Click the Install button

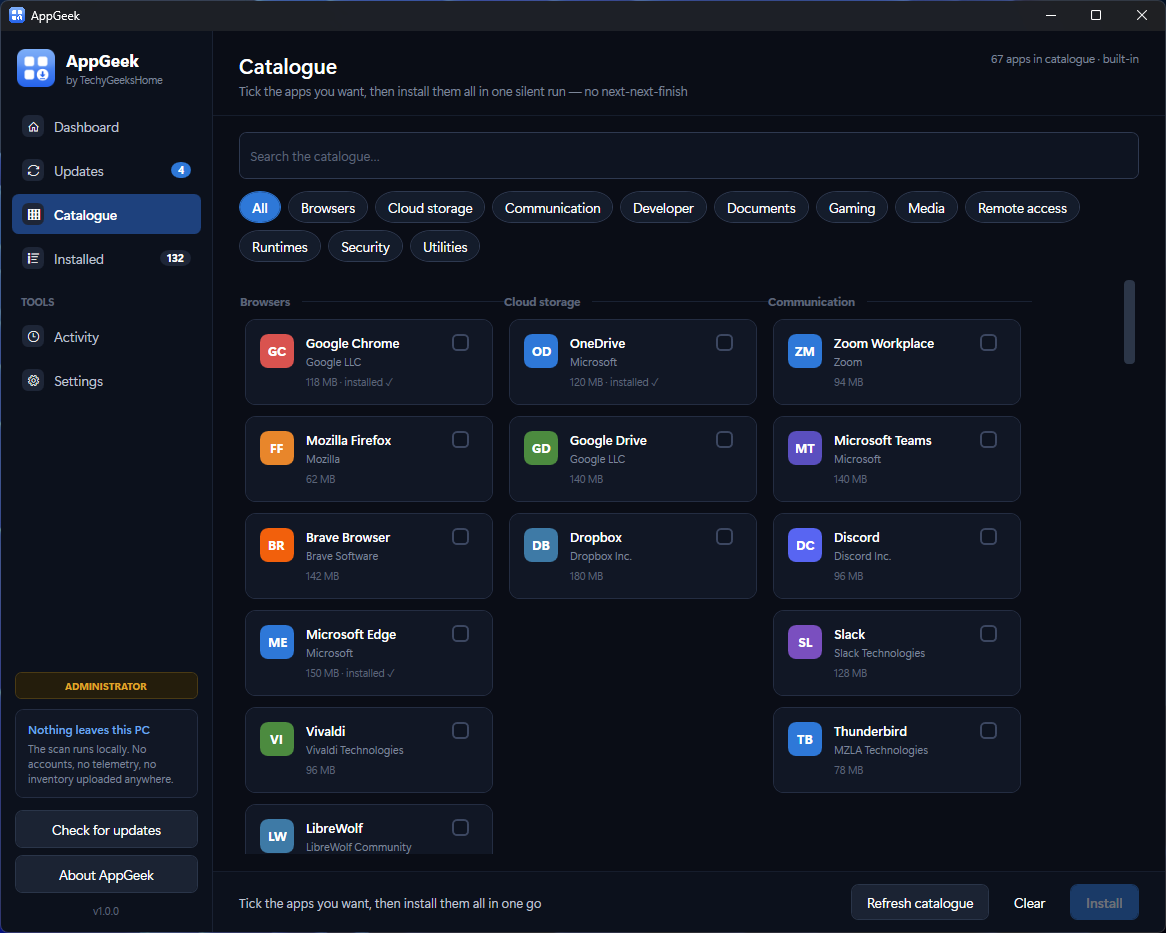point(1104,903)
